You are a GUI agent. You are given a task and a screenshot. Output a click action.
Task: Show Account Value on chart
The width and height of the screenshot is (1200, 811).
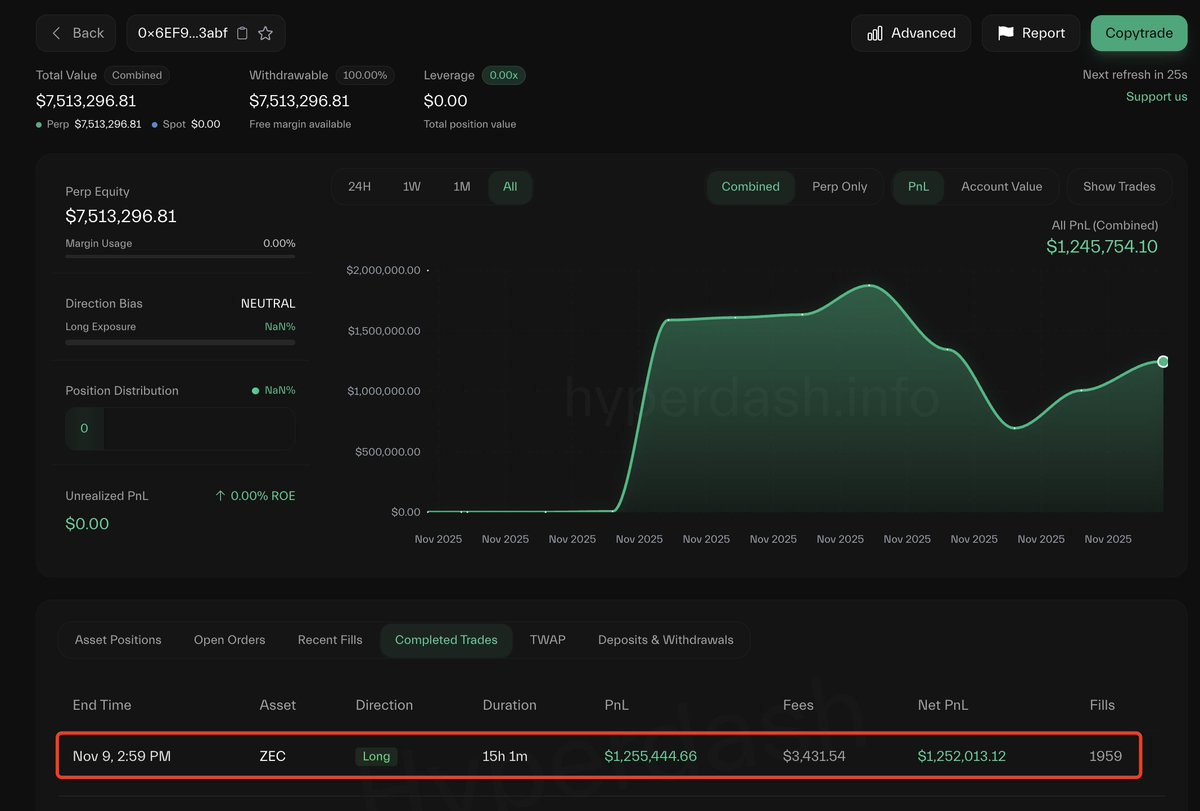tap(1001, 187)
